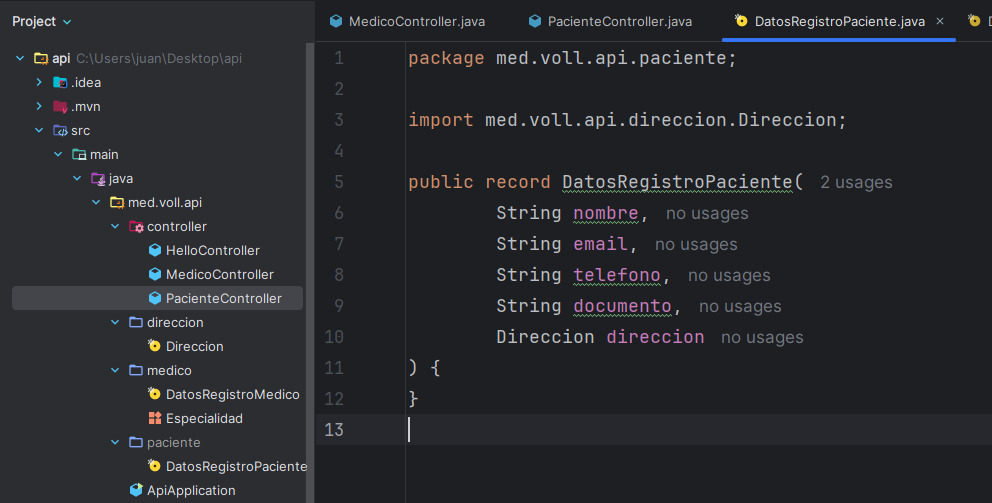The width and height of the screenshot is (992, 503).
Task: Click the PacienteController.java tab icon
Action: (x=535, y=22)
